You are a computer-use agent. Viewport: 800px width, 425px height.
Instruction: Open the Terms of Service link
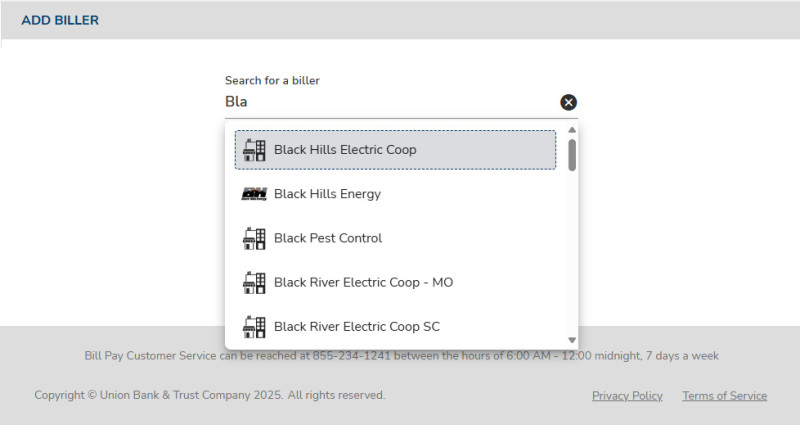724,396
